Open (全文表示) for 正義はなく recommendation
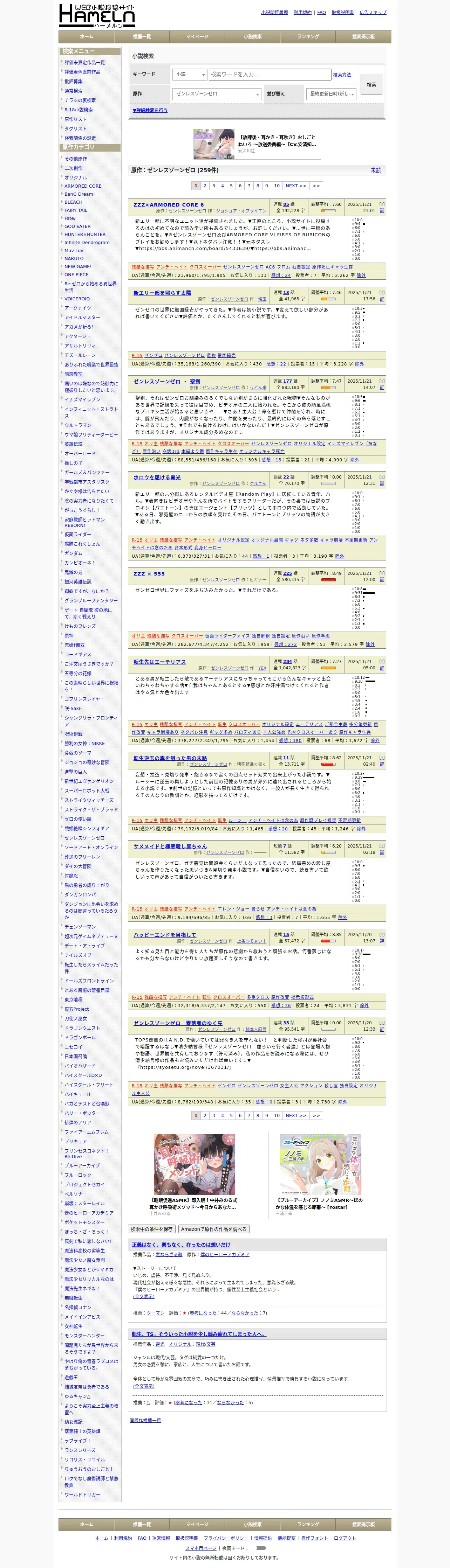The height and width of the screenshot is (1568, 450). tap(143, 1296)
